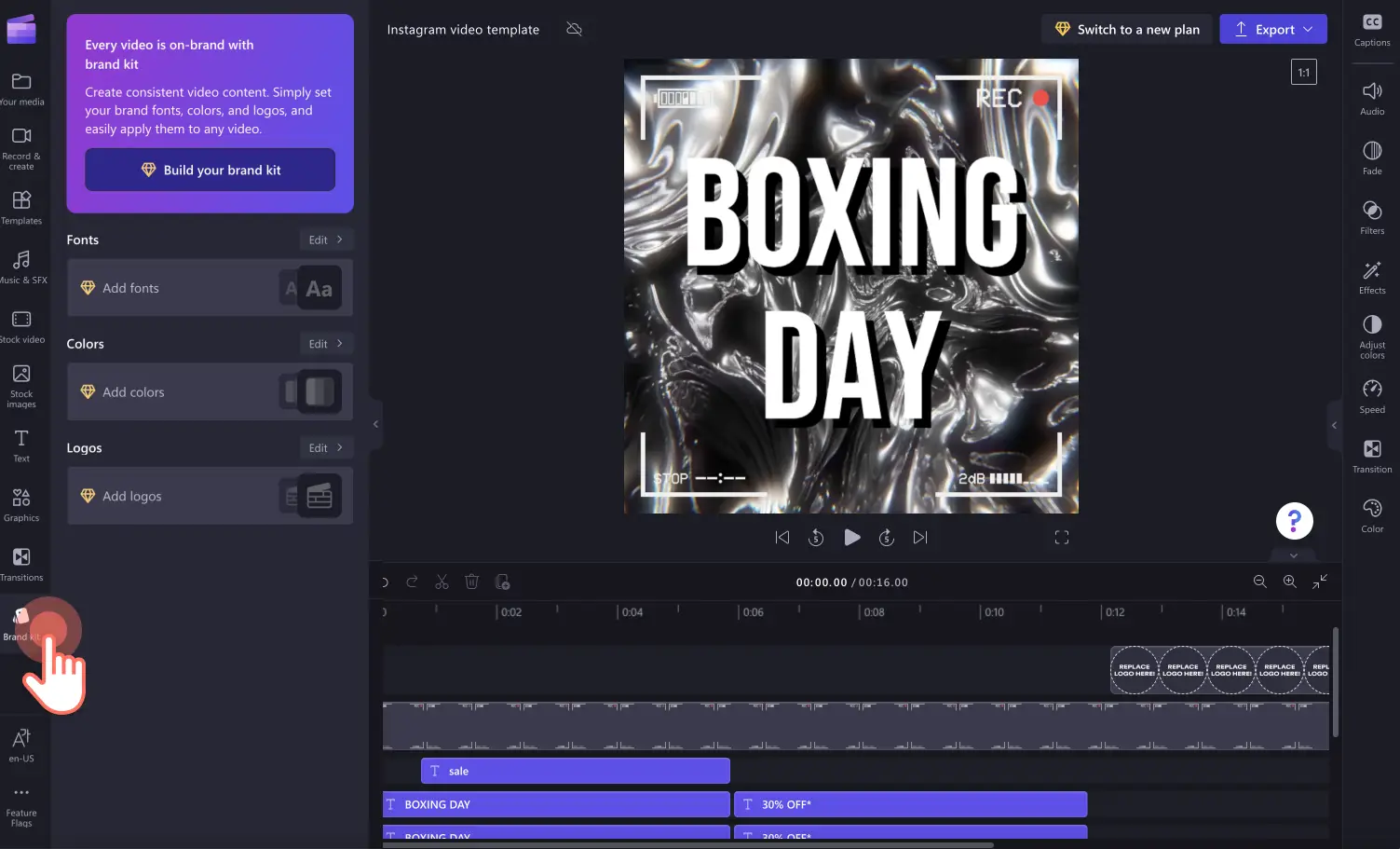Collapse timeline with chevron under help
The image size is (1400, 849).
[x=1294, y=555]
